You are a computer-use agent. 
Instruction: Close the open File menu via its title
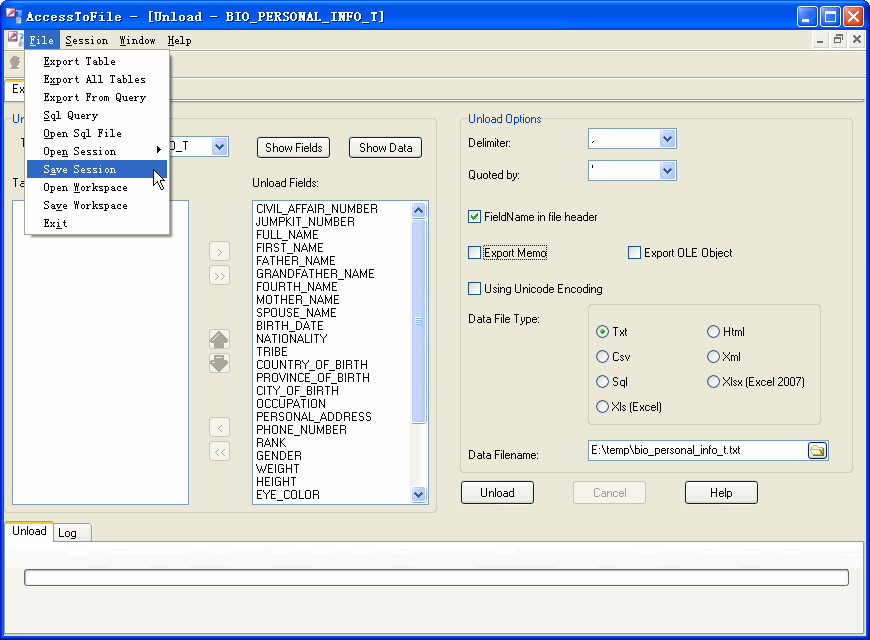(x=42, y=41)
